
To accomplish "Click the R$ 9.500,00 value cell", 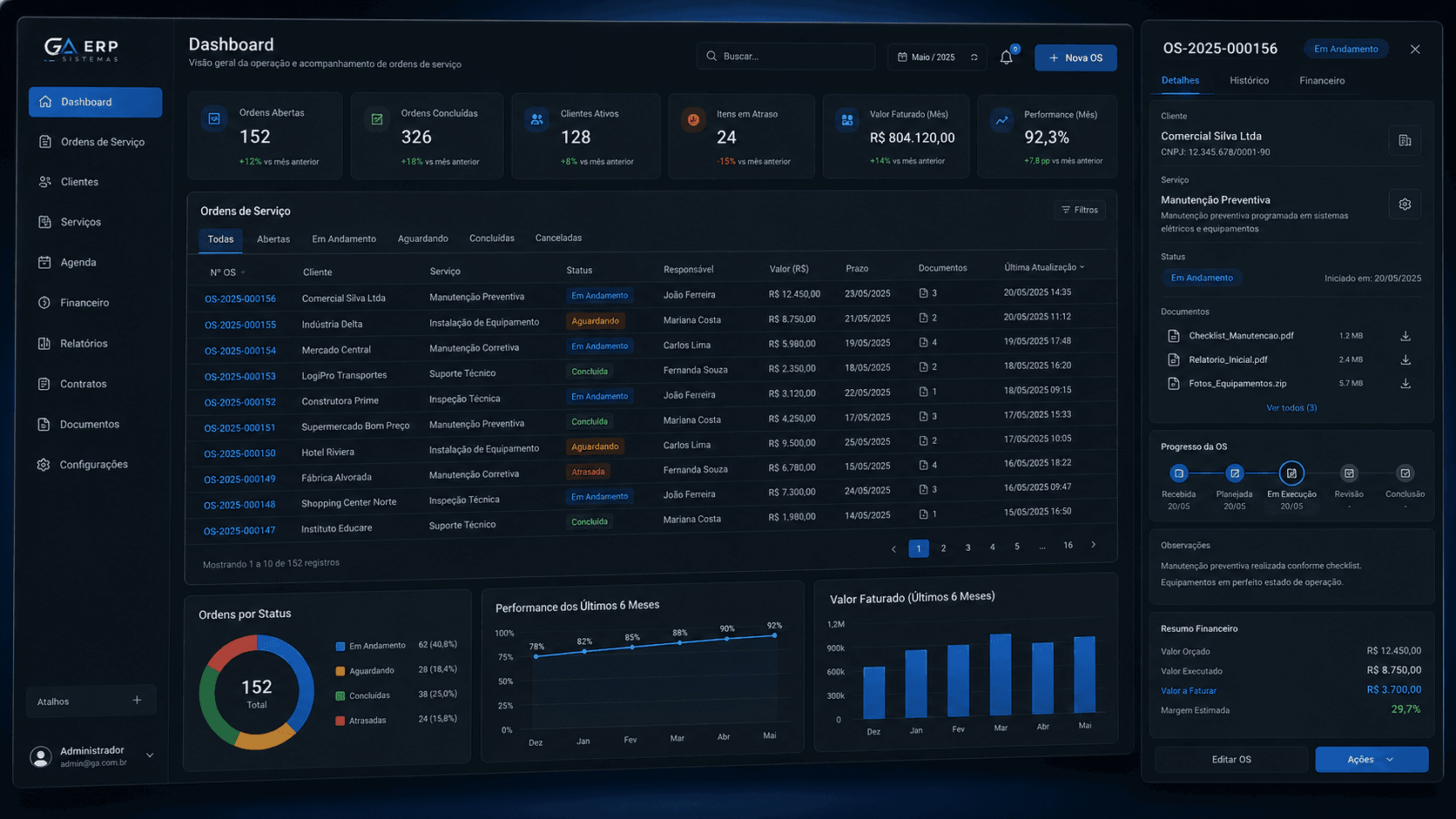I will [792, 443].
